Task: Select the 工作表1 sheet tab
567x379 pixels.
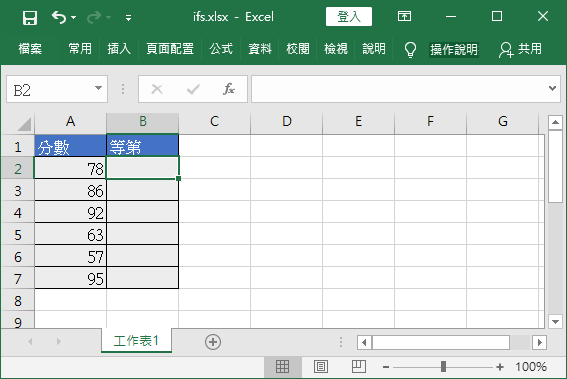Action: point(136,340)
